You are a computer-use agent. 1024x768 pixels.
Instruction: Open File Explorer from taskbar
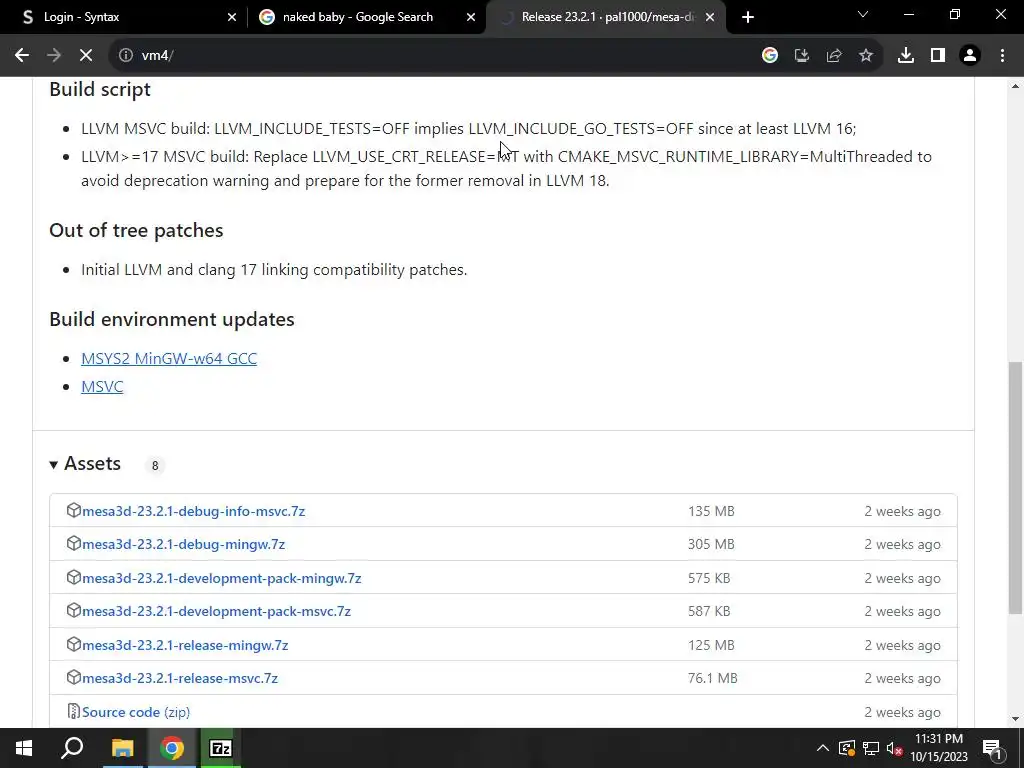(122, 748)
